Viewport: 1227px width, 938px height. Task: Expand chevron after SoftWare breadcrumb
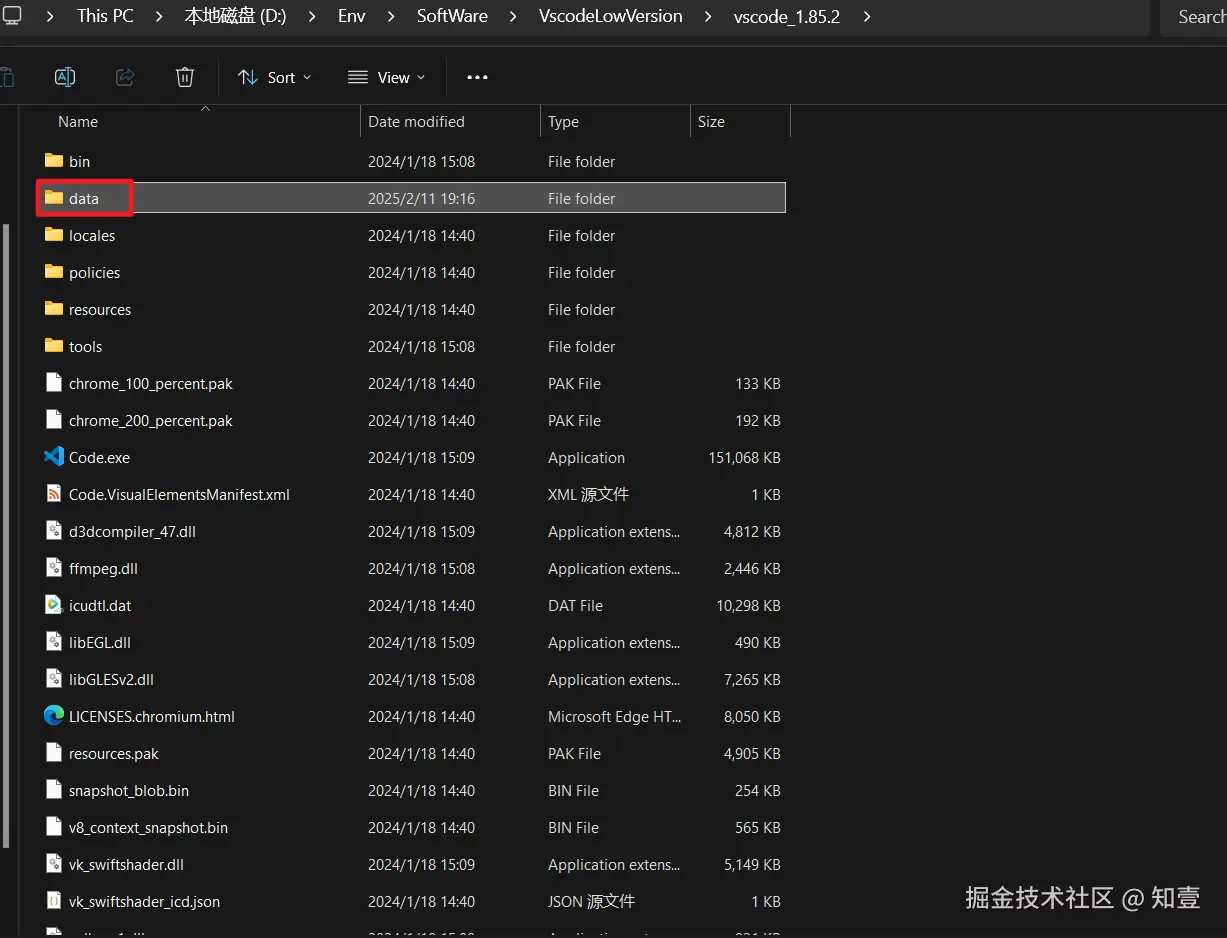click(513, 16)
